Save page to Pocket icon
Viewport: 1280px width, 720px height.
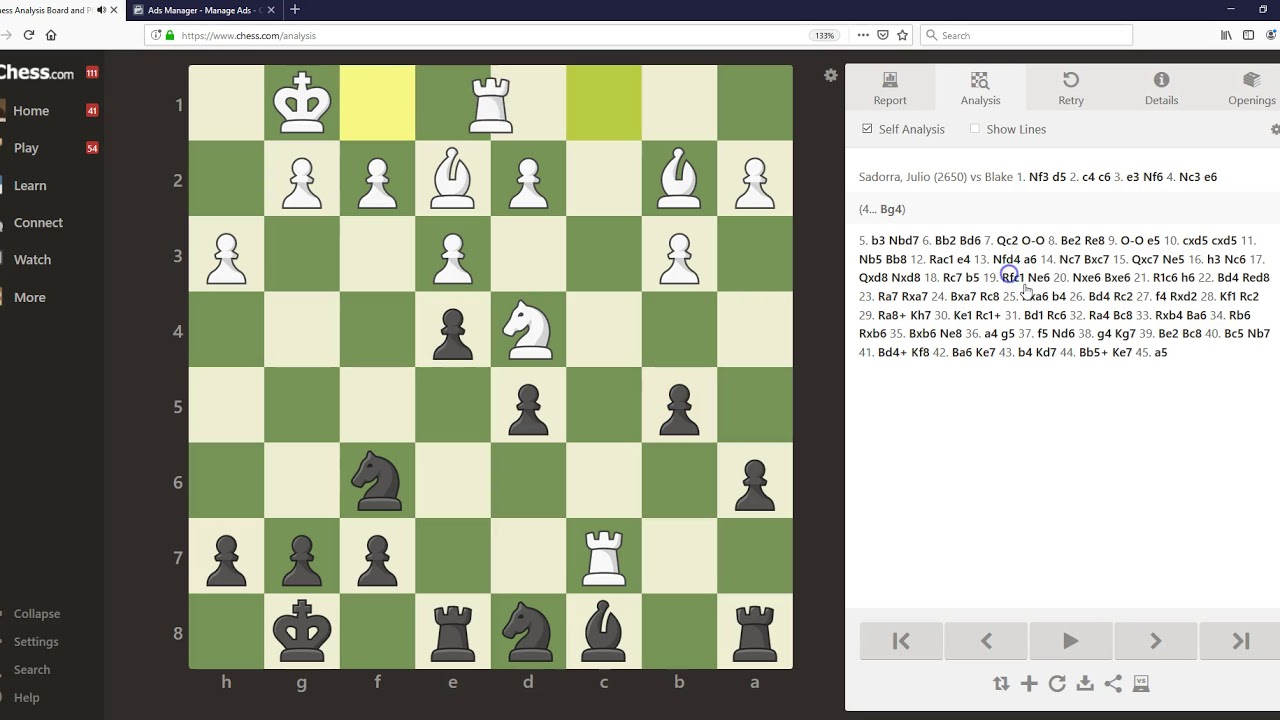[x=882, y=35]
